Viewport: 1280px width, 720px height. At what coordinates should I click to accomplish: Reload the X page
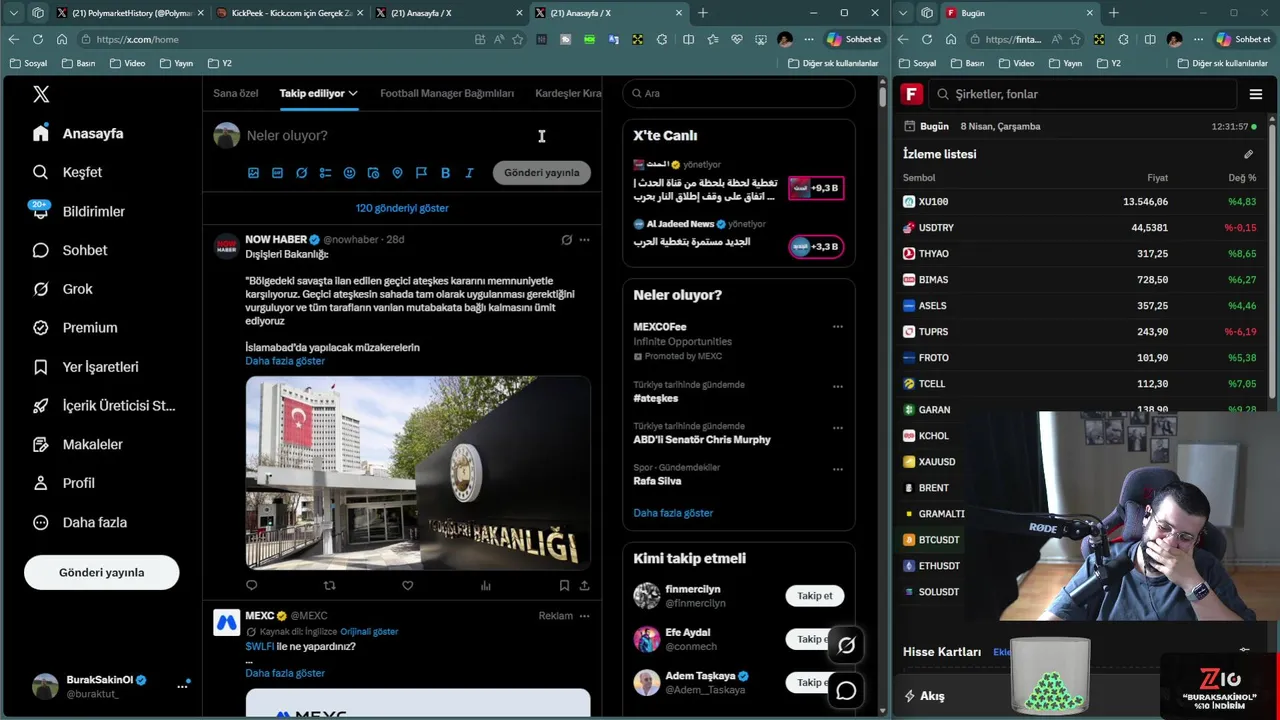click(x=38, y=39)
